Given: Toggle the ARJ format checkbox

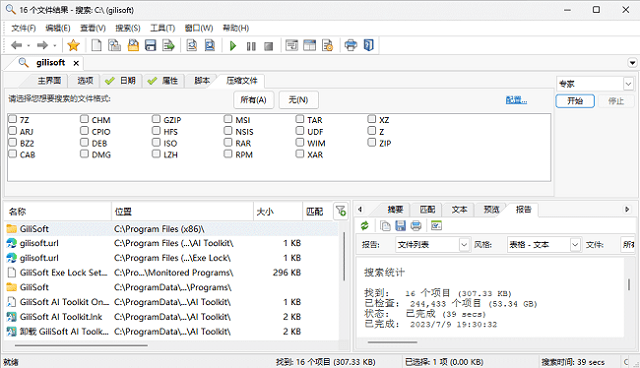Looking at the screenshot, I should (x=13, y=131).
